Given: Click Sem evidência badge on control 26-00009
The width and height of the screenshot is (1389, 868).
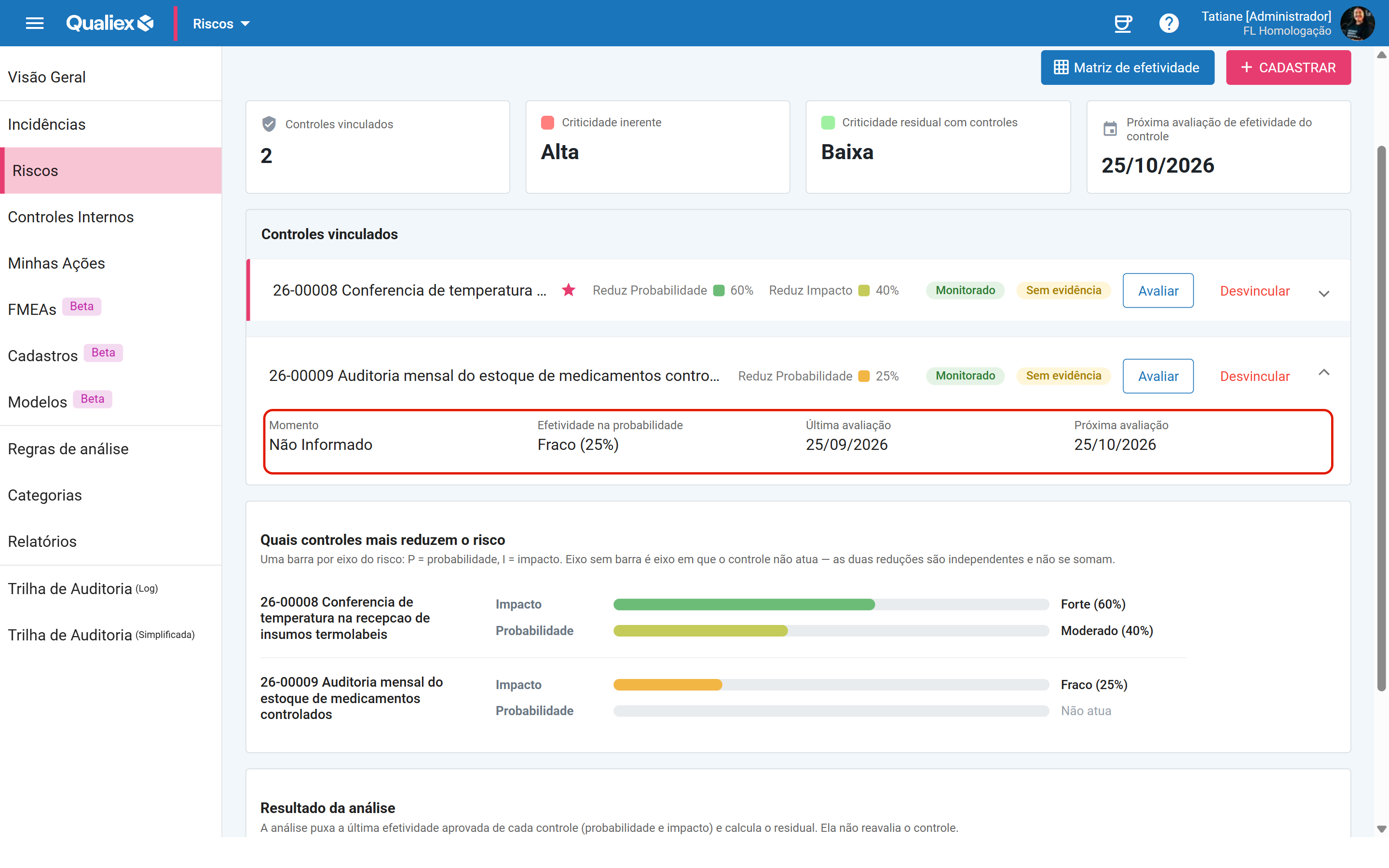Looking at the screenshot, I should (x=1063, y=376).
